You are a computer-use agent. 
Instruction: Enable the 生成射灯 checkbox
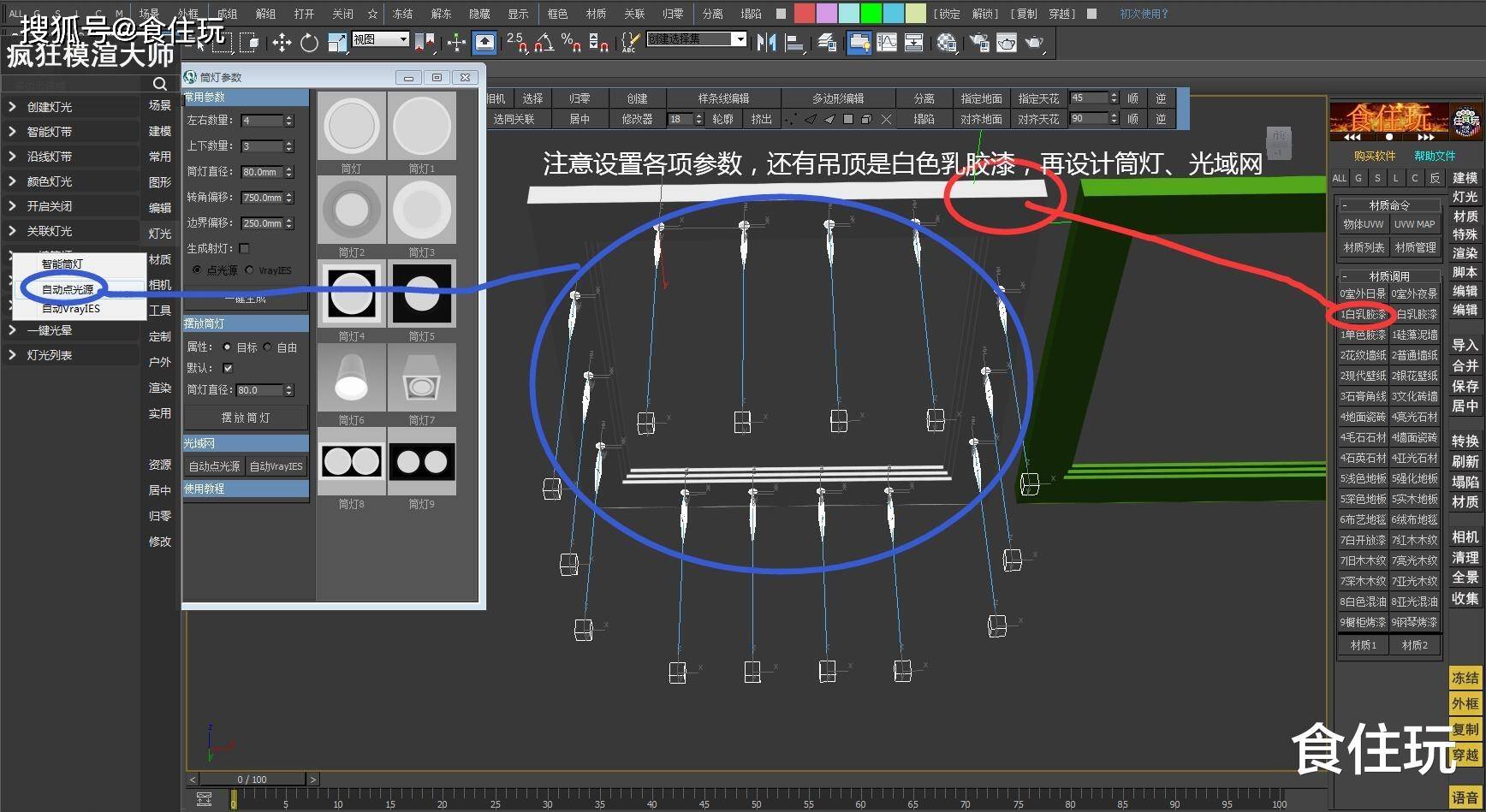pyautogui.click(x=245, y=248)
